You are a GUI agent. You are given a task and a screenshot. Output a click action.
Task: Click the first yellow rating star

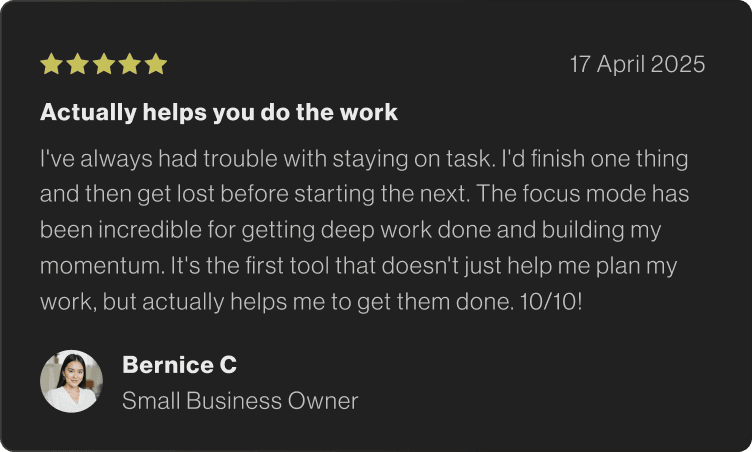[51, 65]
